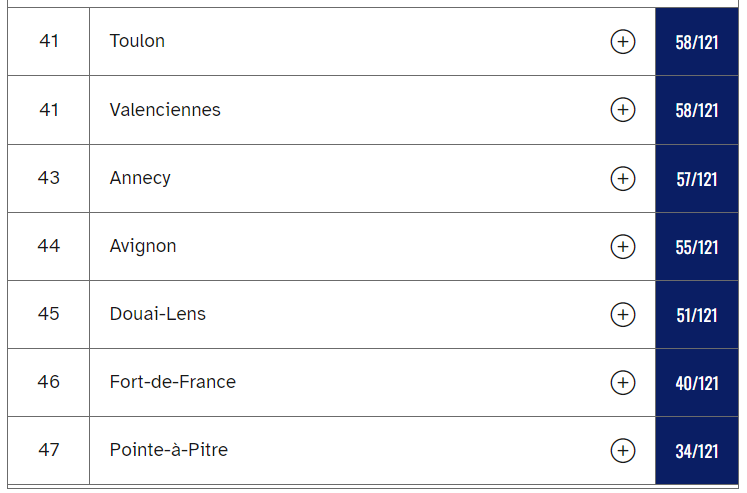The width and height of the screenshot is (747, 493).
Task: Expand the Pointe-à-Pitre row plus icon
Action: point(623,451)
